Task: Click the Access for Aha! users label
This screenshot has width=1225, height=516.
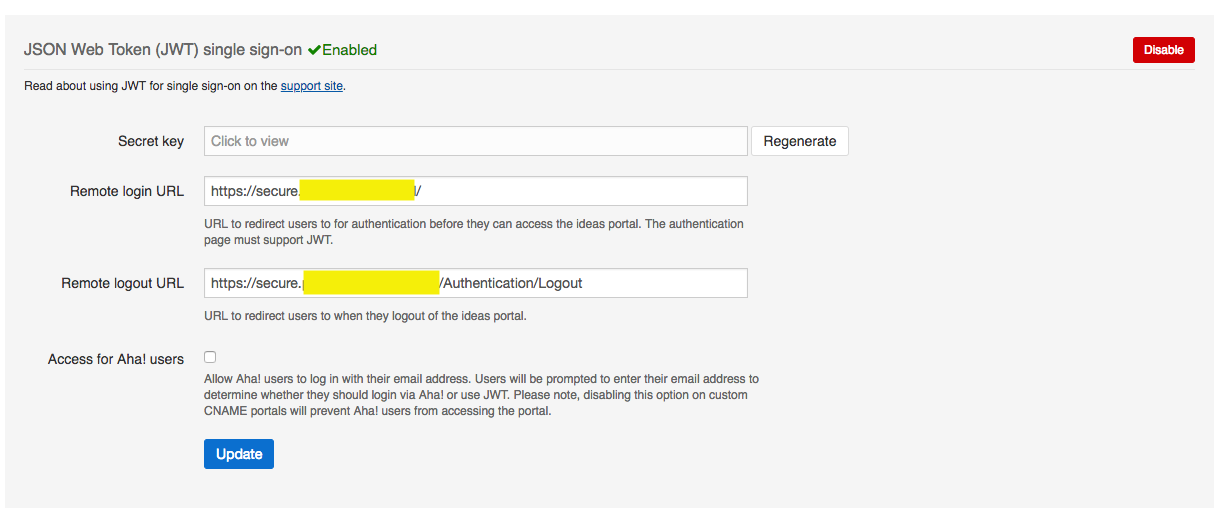Action: 116,359
